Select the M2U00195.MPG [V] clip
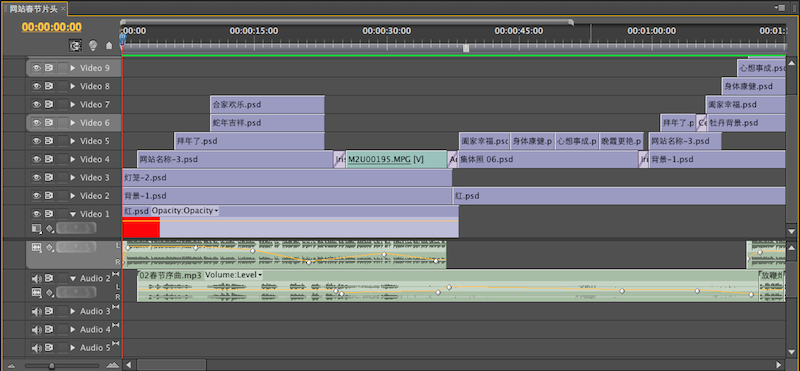Image resolution: width=800 pixels, height=371 pixels. point(396,159)
